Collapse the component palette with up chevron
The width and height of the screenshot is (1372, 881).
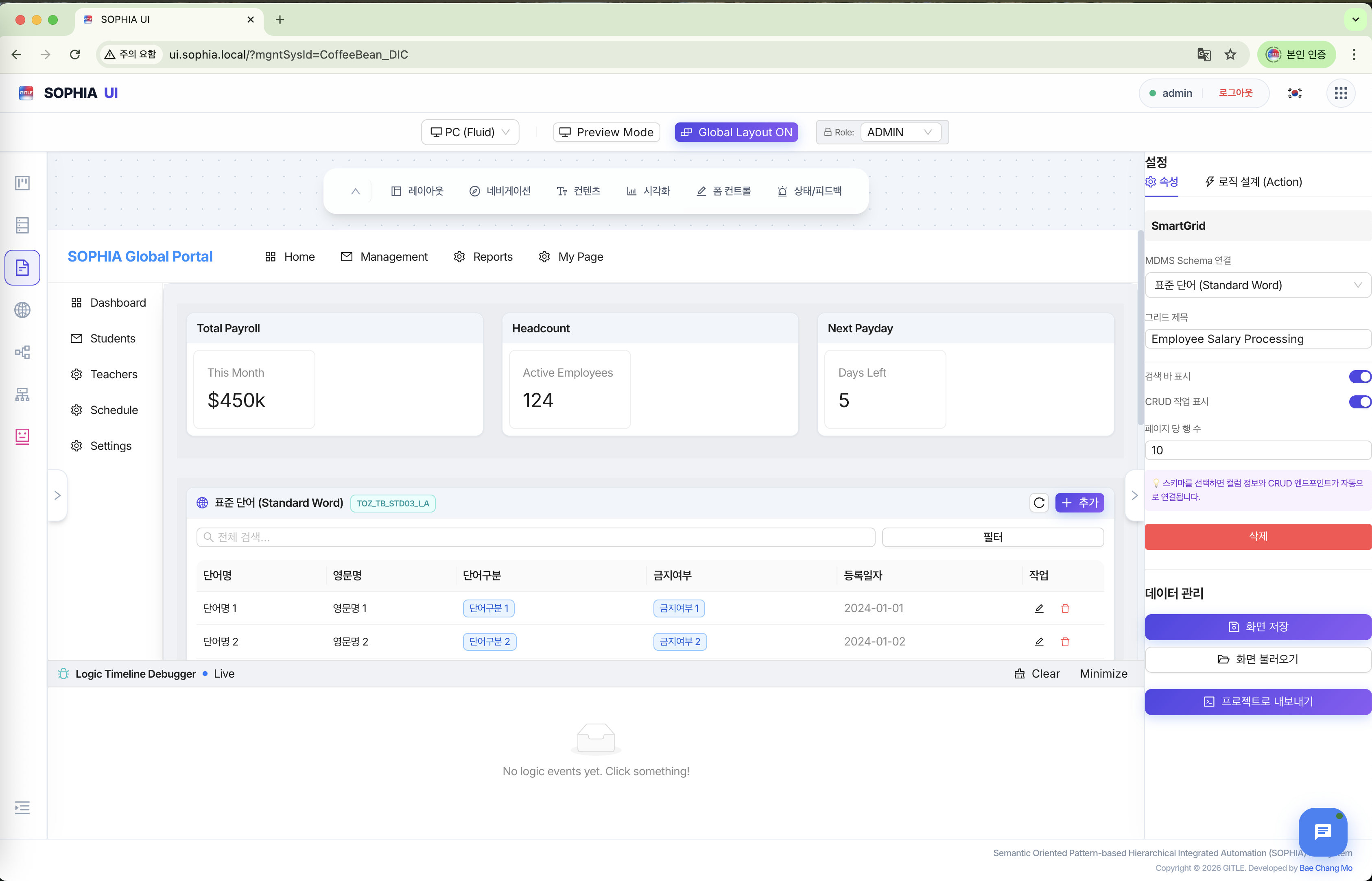tap(355, 191)
